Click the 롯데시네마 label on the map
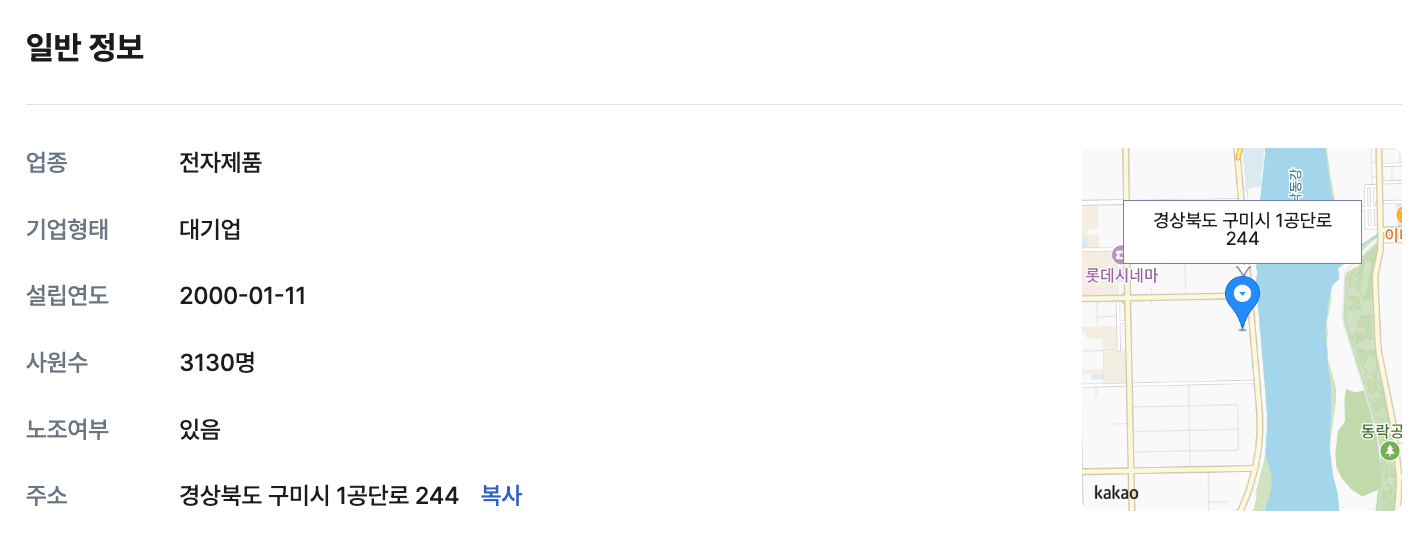The image size is (1426, 552). point(1122,276)
